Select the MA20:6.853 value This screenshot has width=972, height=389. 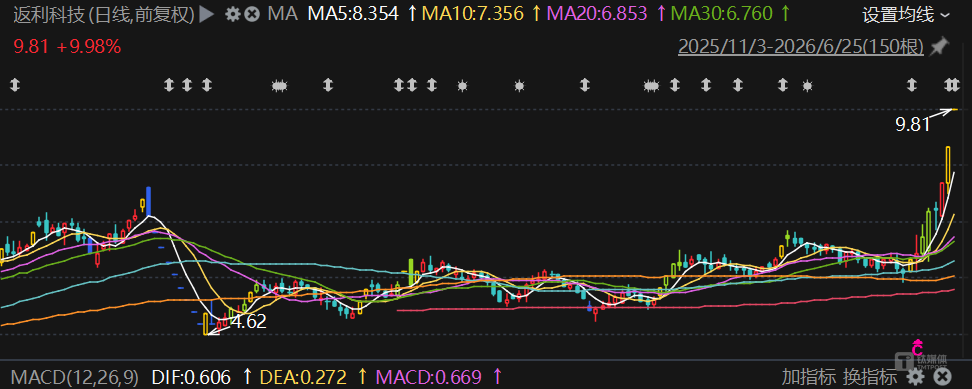(598, 14)
